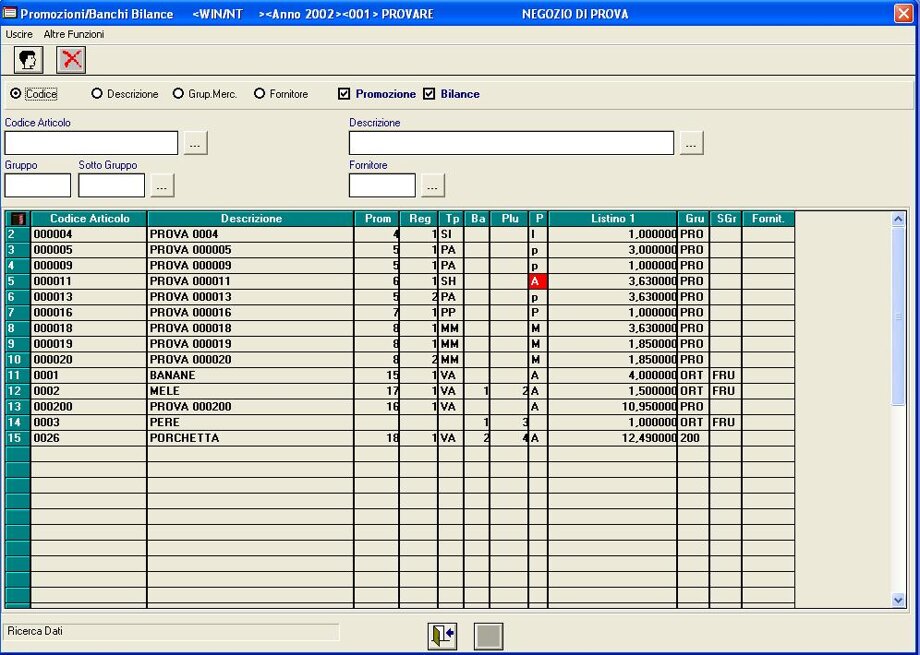The image size is (920, 655).
Task: Click the red A cell for PROVA 000011
Action: point(538,282)
